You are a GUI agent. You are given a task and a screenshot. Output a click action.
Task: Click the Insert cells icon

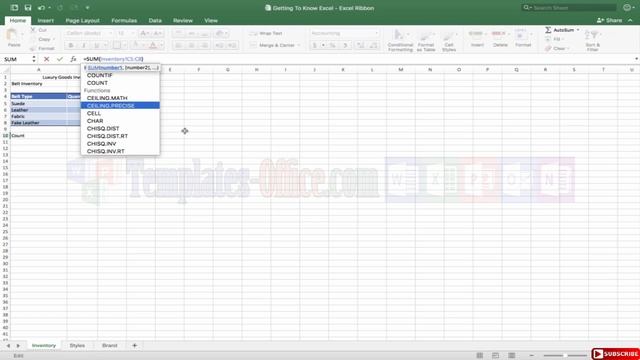477,34
